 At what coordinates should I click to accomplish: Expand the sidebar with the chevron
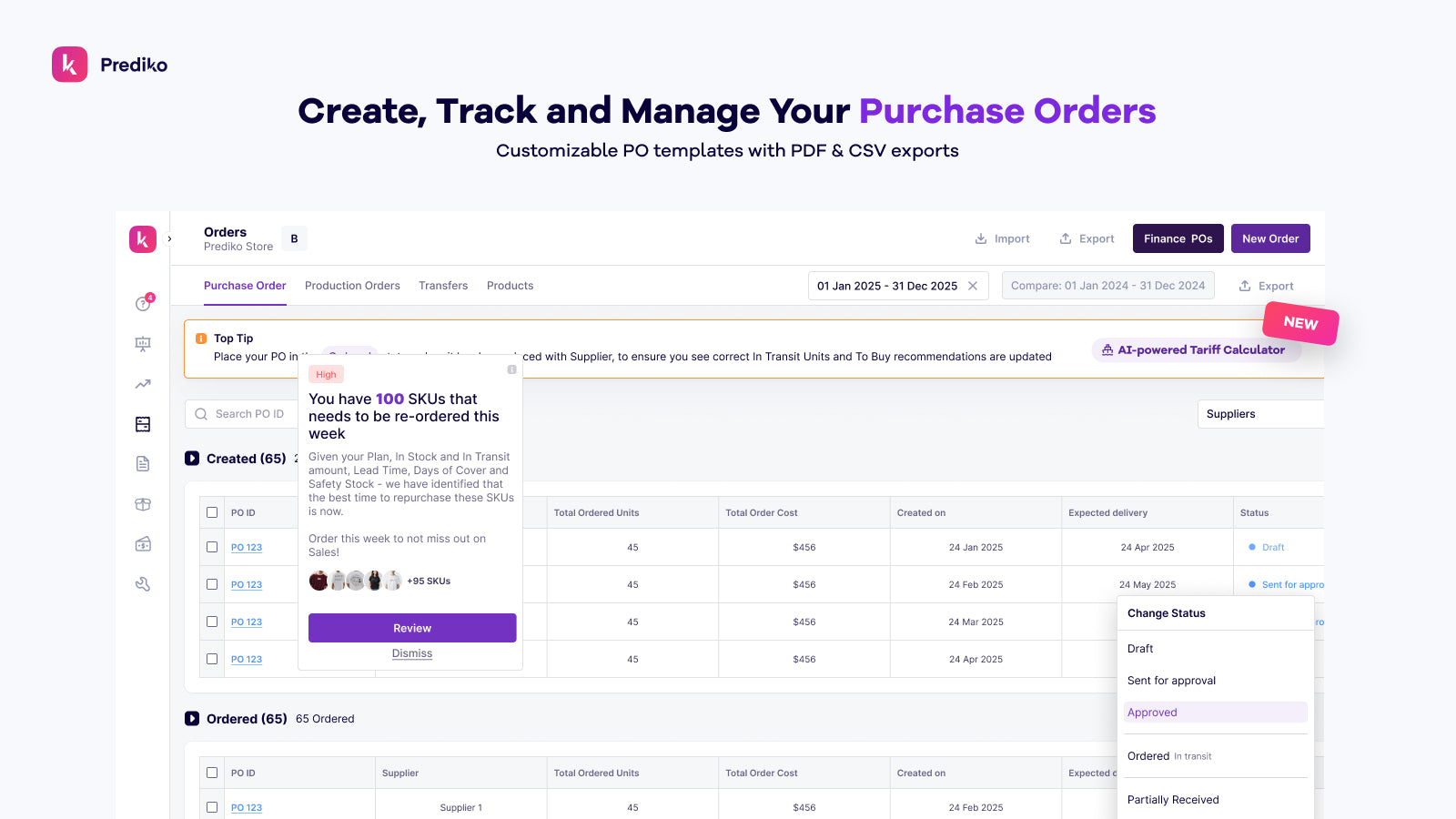(169, 239)
